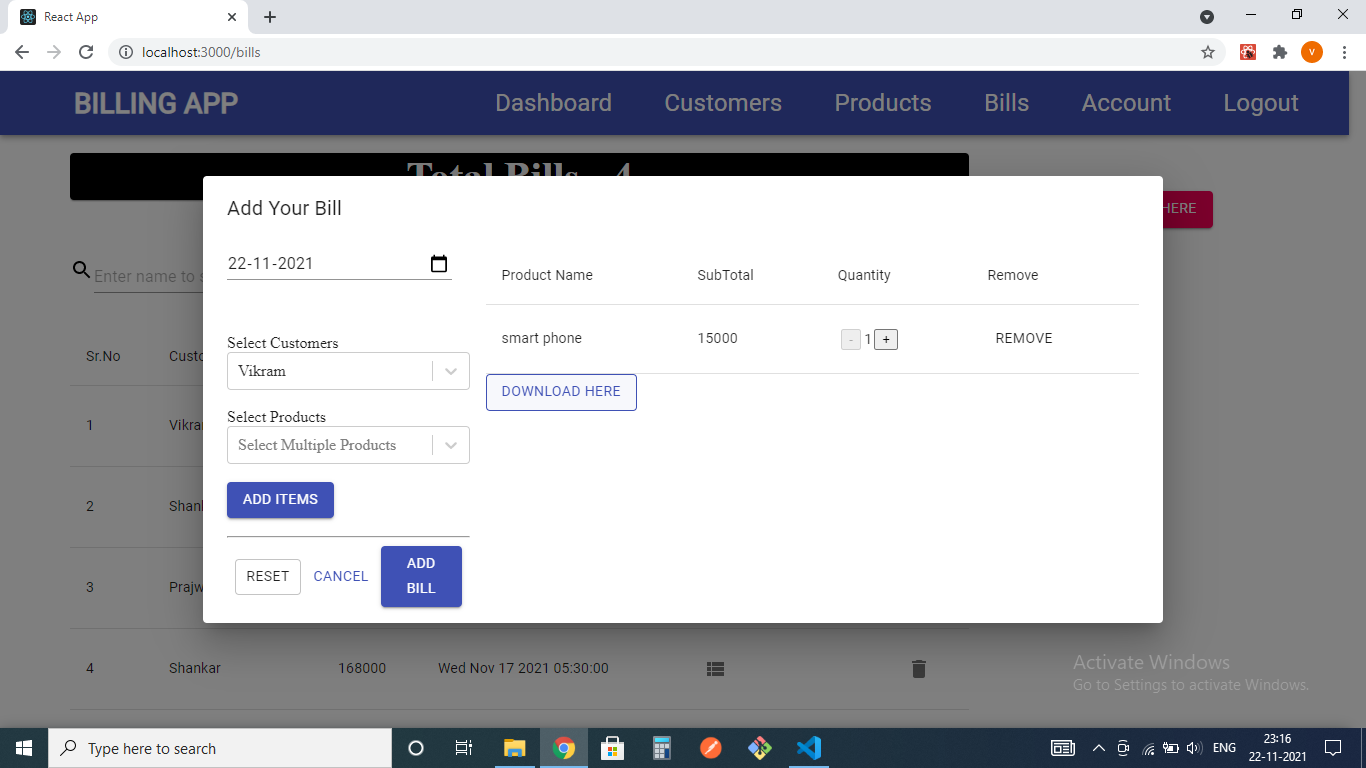Screen dimensions: 1366x768
Task: Click the search magnifier icon for bills
Action: pyautogui.click(x=81, y=269)
